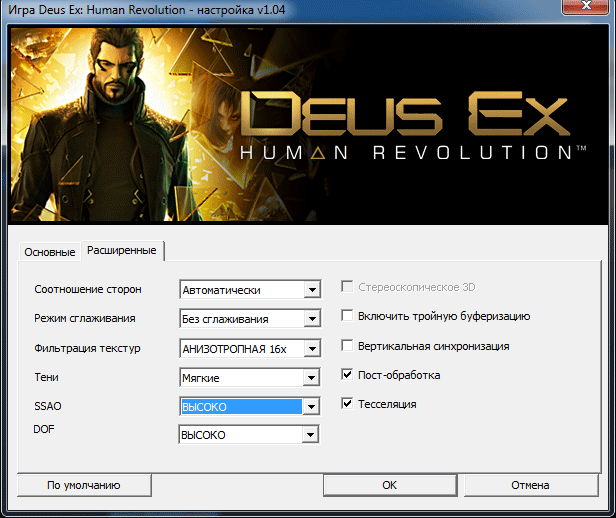The image size is (616, 518).
Task: Expand the Фильтрация текстур dropdown
Action: [x=250, y=348]
